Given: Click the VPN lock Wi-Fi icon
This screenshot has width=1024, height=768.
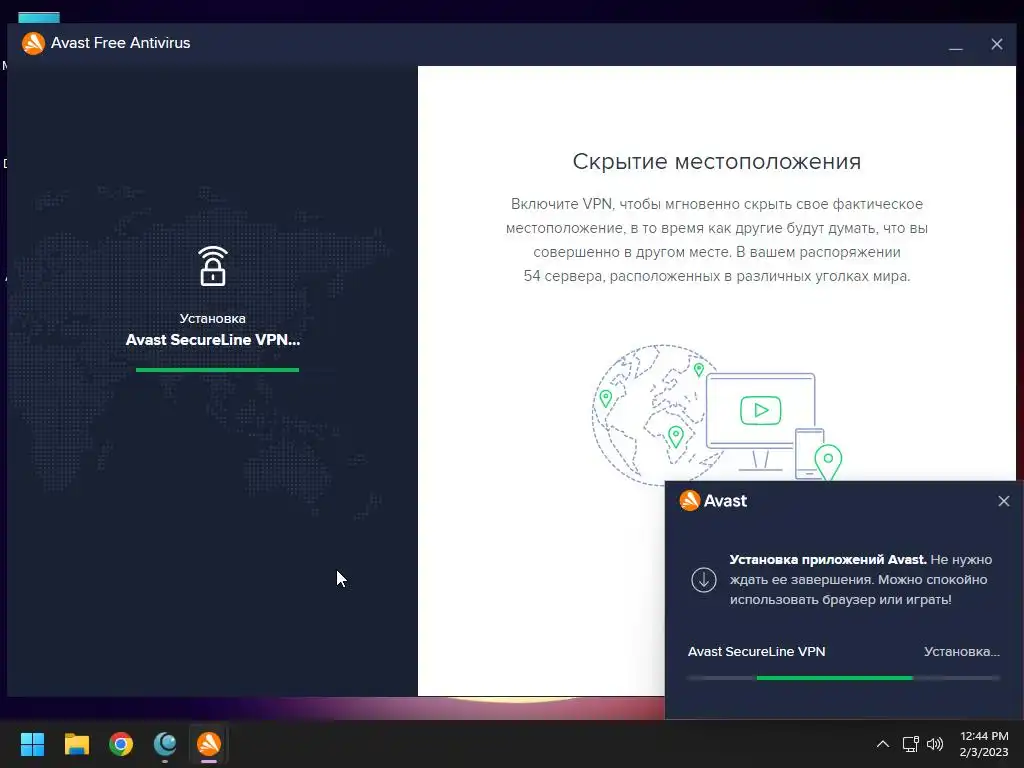Looking at the screenshot, I should (x=213, y=266).
